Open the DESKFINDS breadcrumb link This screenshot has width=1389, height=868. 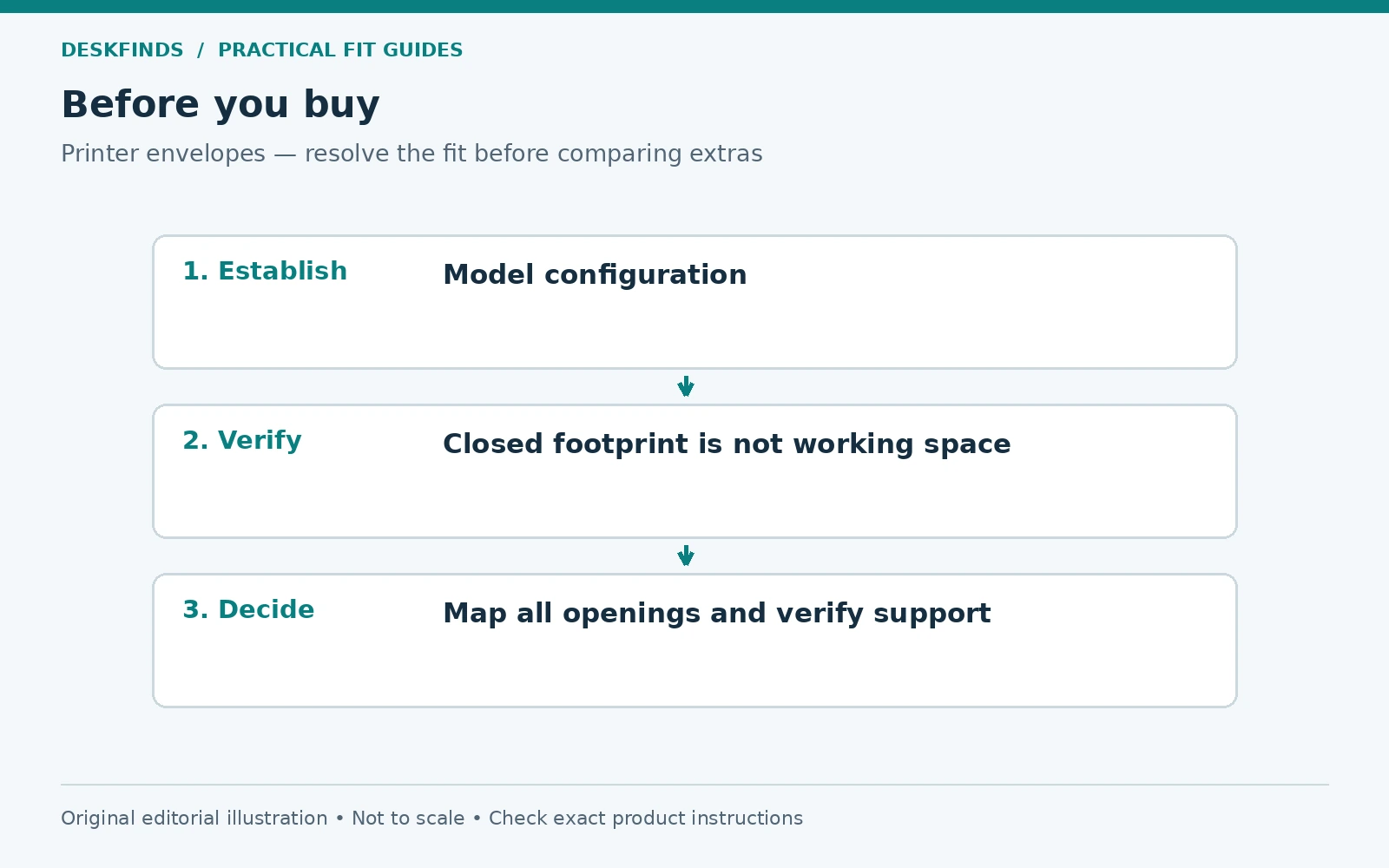click(x=122, y=50)
